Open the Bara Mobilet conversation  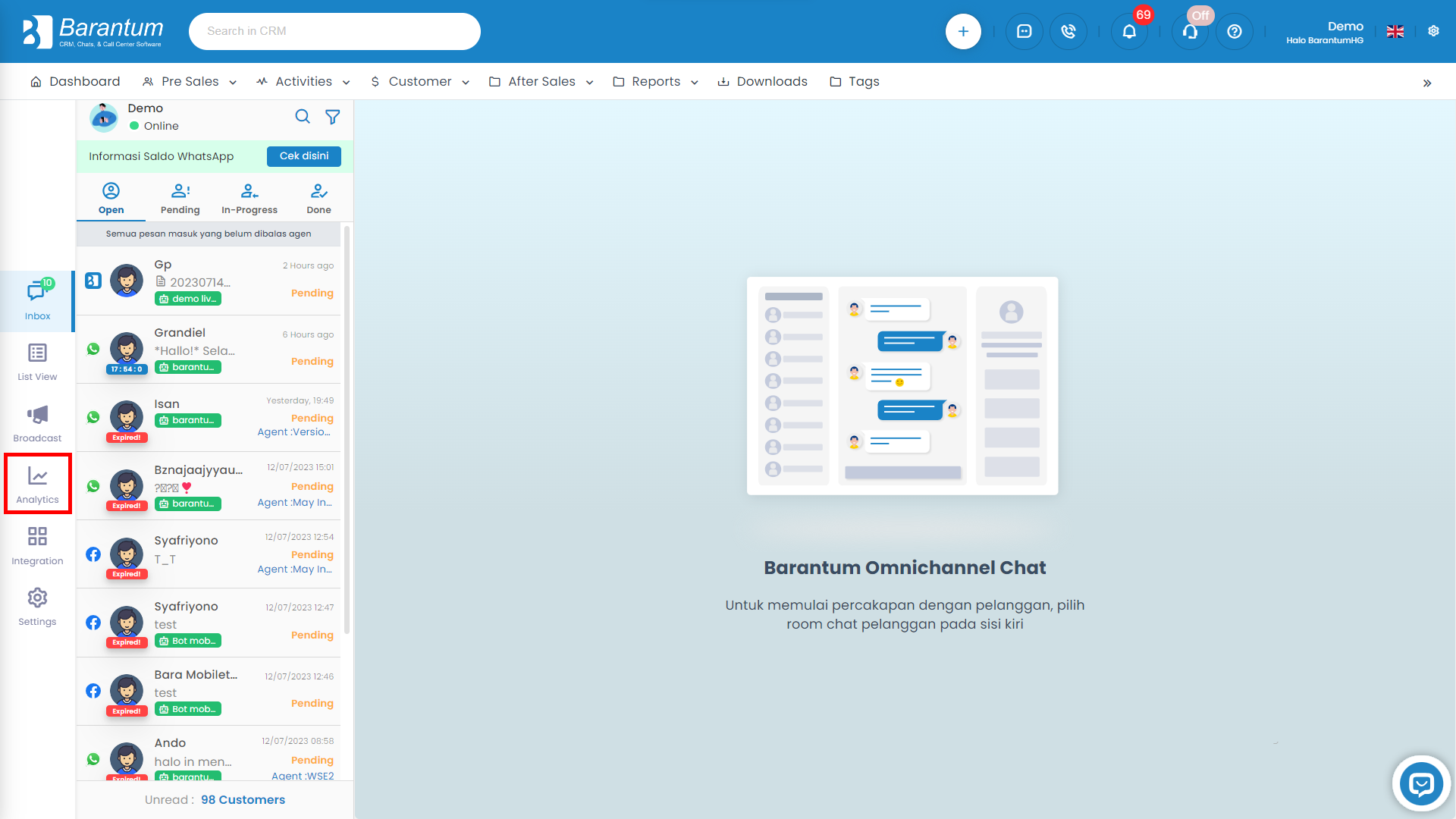click(x=209, y=691)
